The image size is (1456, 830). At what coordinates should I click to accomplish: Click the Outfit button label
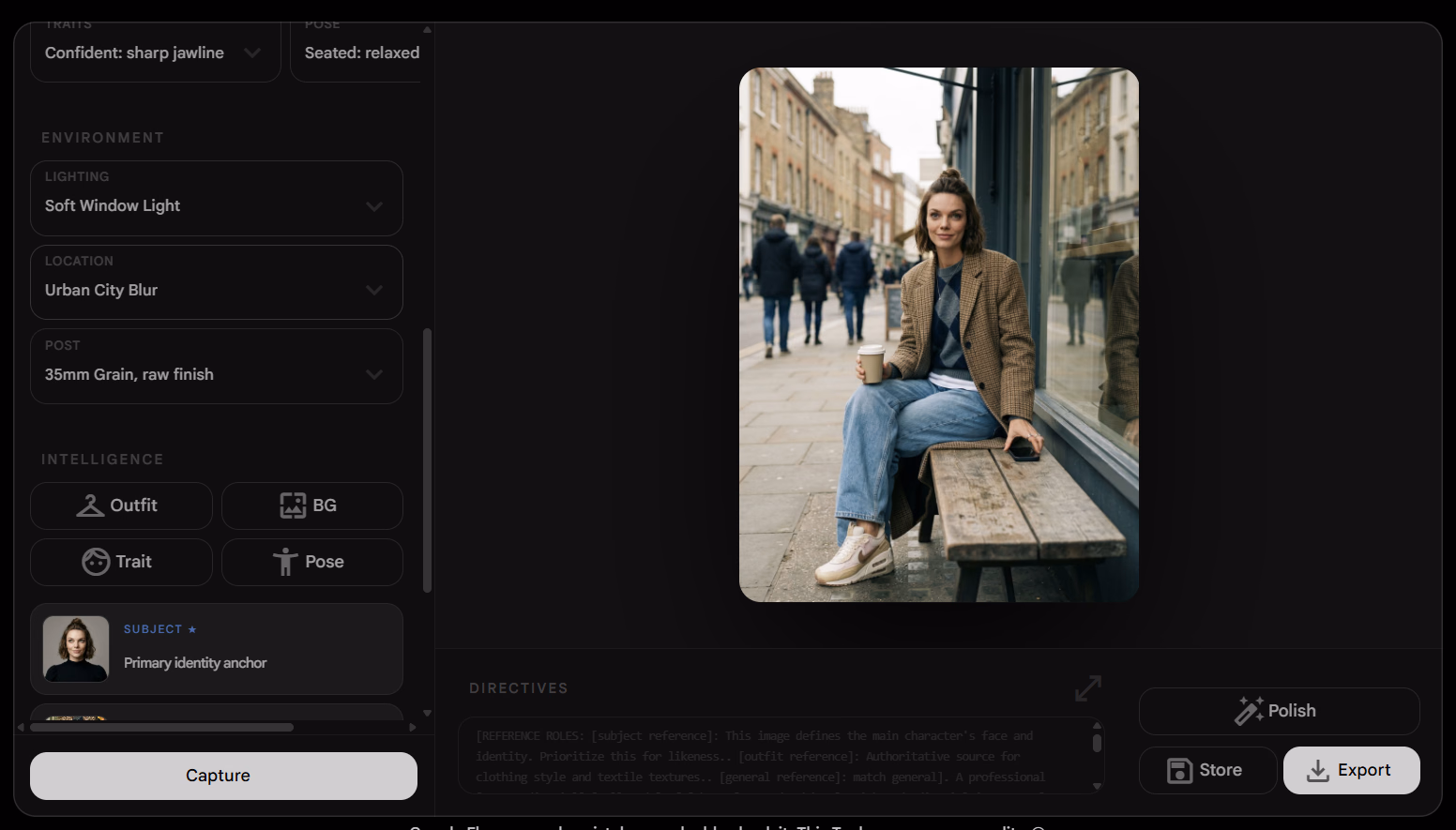134,506
